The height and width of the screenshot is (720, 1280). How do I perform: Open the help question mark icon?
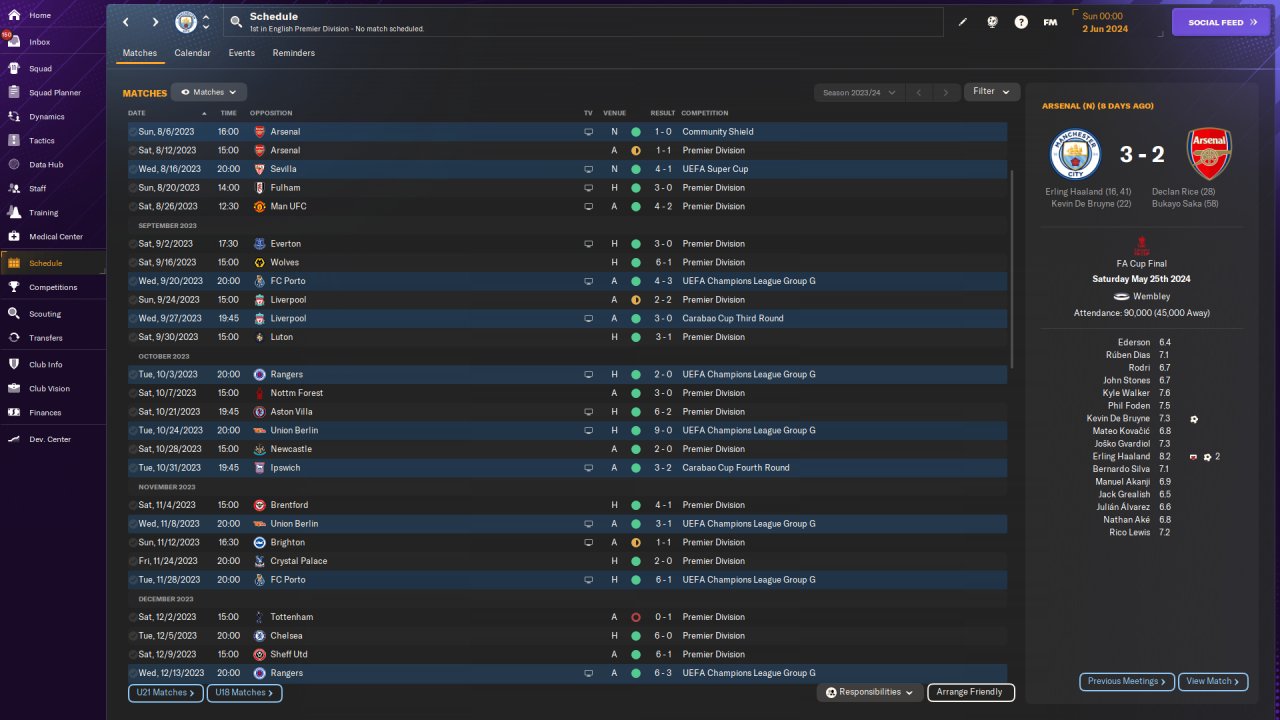click(1021, 22)
